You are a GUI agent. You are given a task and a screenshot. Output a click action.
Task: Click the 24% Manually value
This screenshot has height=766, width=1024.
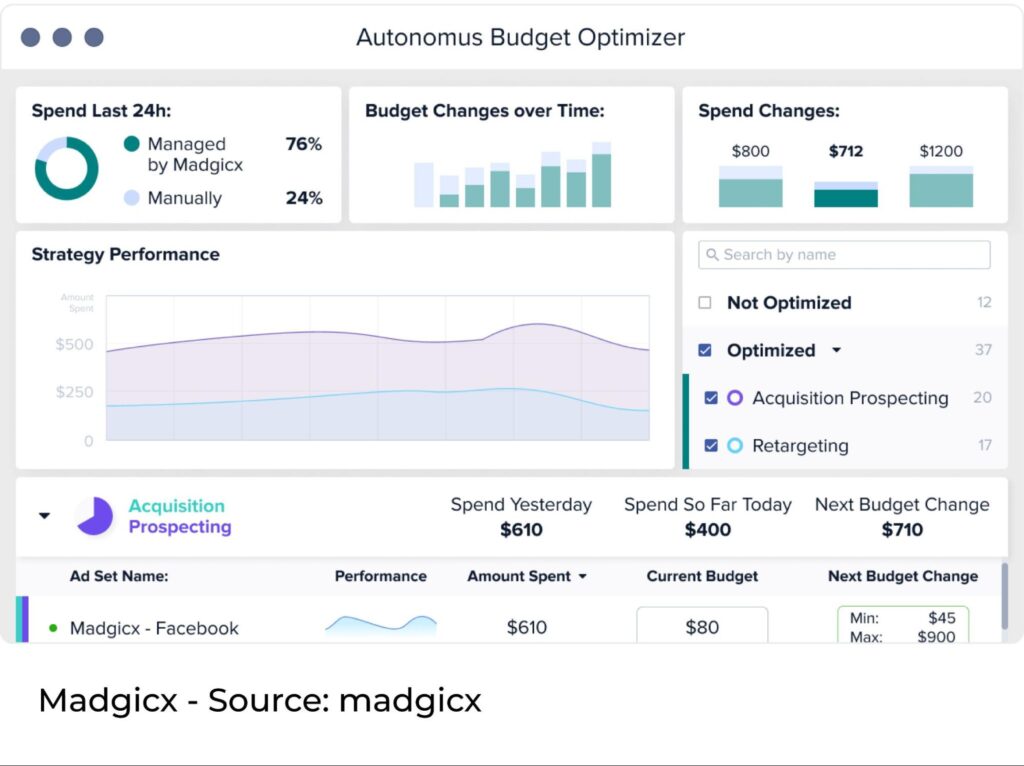304,198
